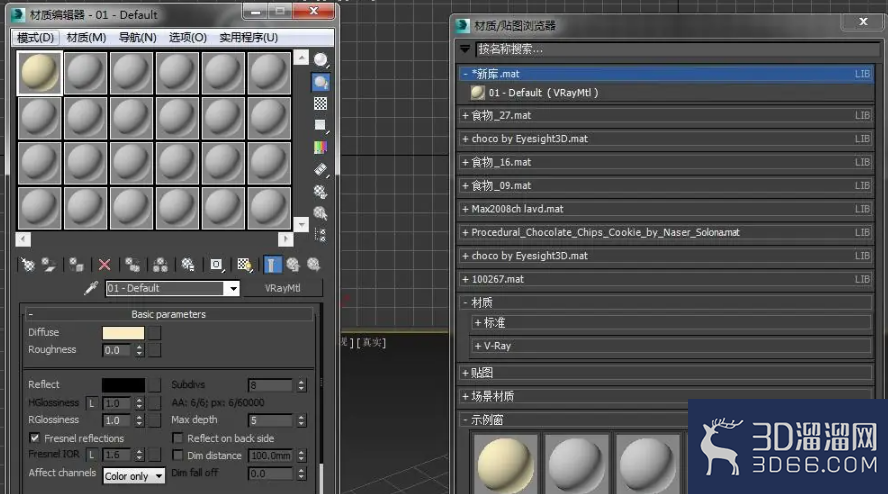Enable Dim distance checkbox
Screen dimensions: 888x494
tap(177, 455)
